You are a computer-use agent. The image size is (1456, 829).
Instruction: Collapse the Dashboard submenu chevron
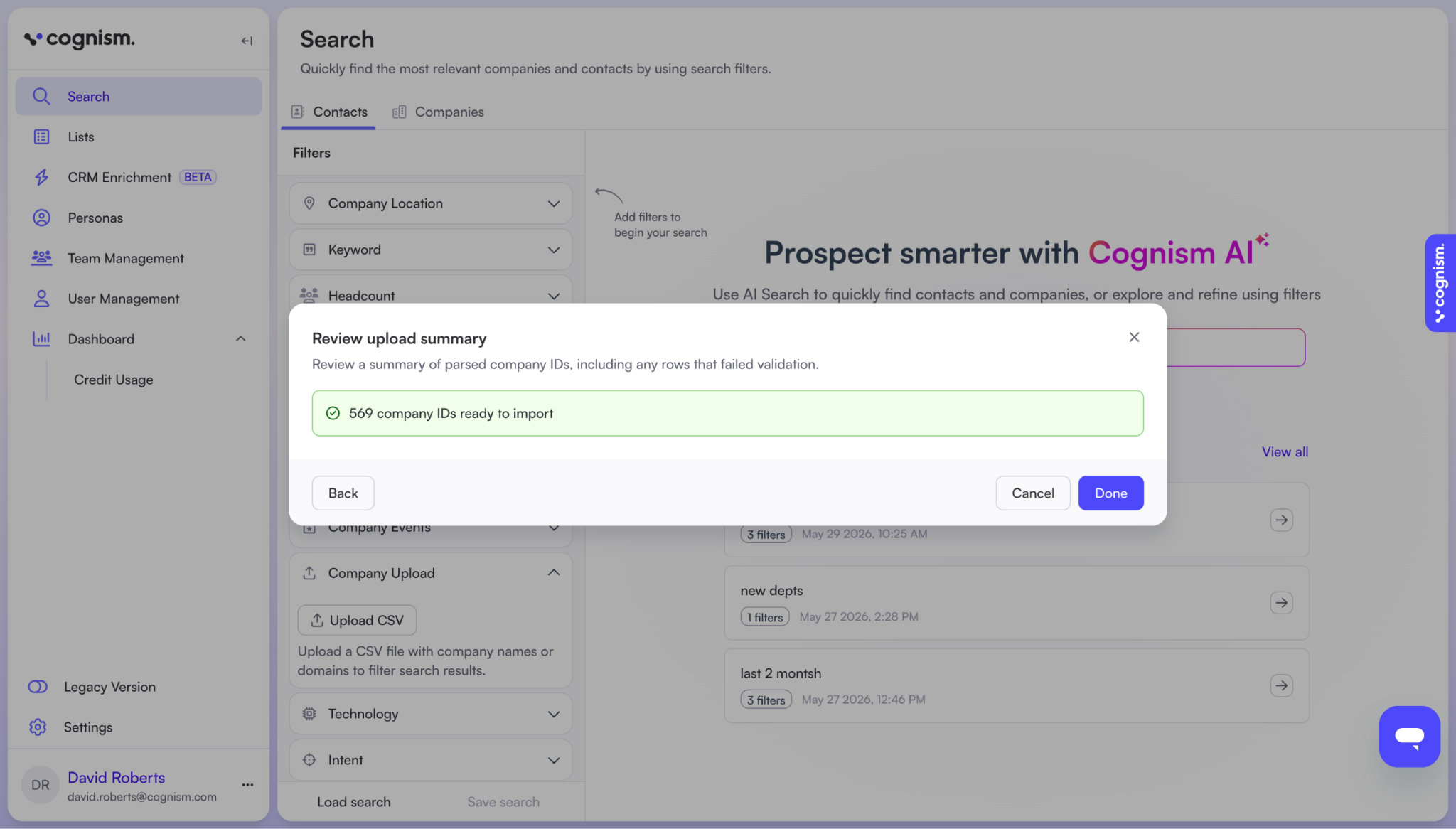tap(241, 339)
